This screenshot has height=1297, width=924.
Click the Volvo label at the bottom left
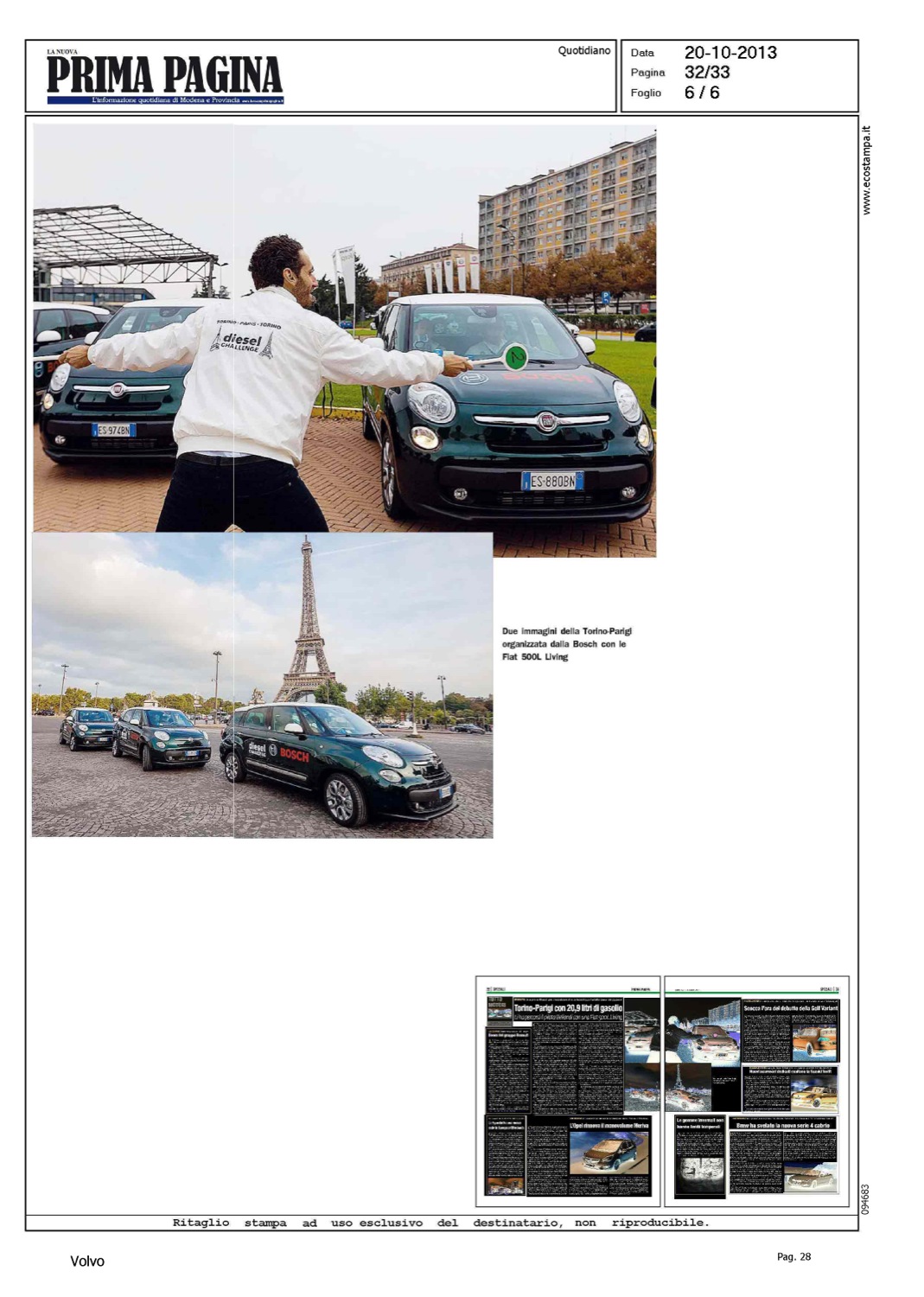pyautogui.click(x=87, y=1262)
